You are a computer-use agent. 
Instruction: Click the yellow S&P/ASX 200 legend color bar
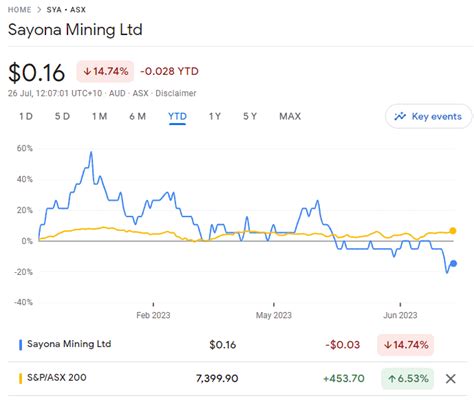pyautogui.click(x=21, y=379)
